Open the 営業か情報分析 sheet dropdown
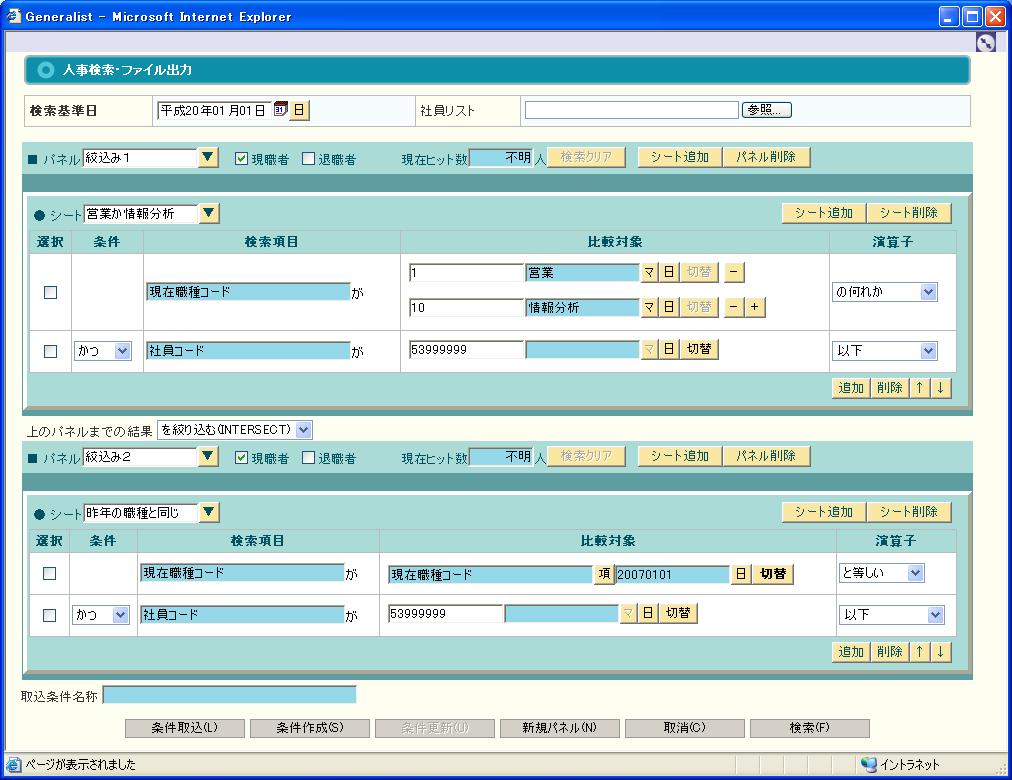The height and width of the screenshot is (780, 1012). 208,213
